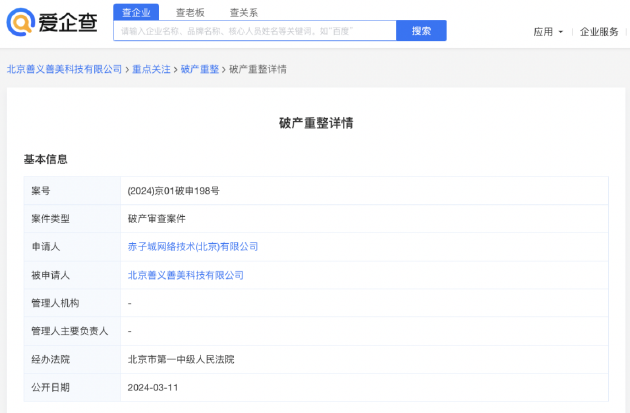Click the 被申请人 row label
Viewport: 630px width, 413px height.
[x=51, y=275]
